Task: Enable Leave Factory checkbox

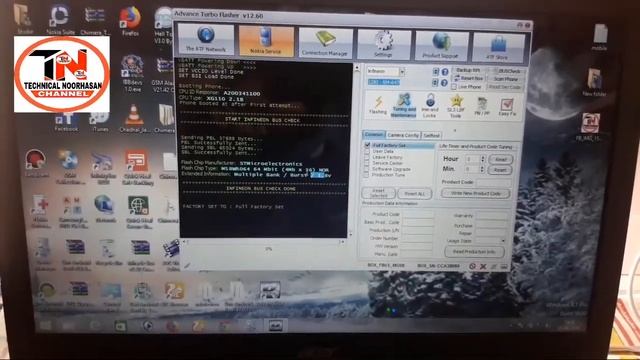Action: tap(367, 157)
